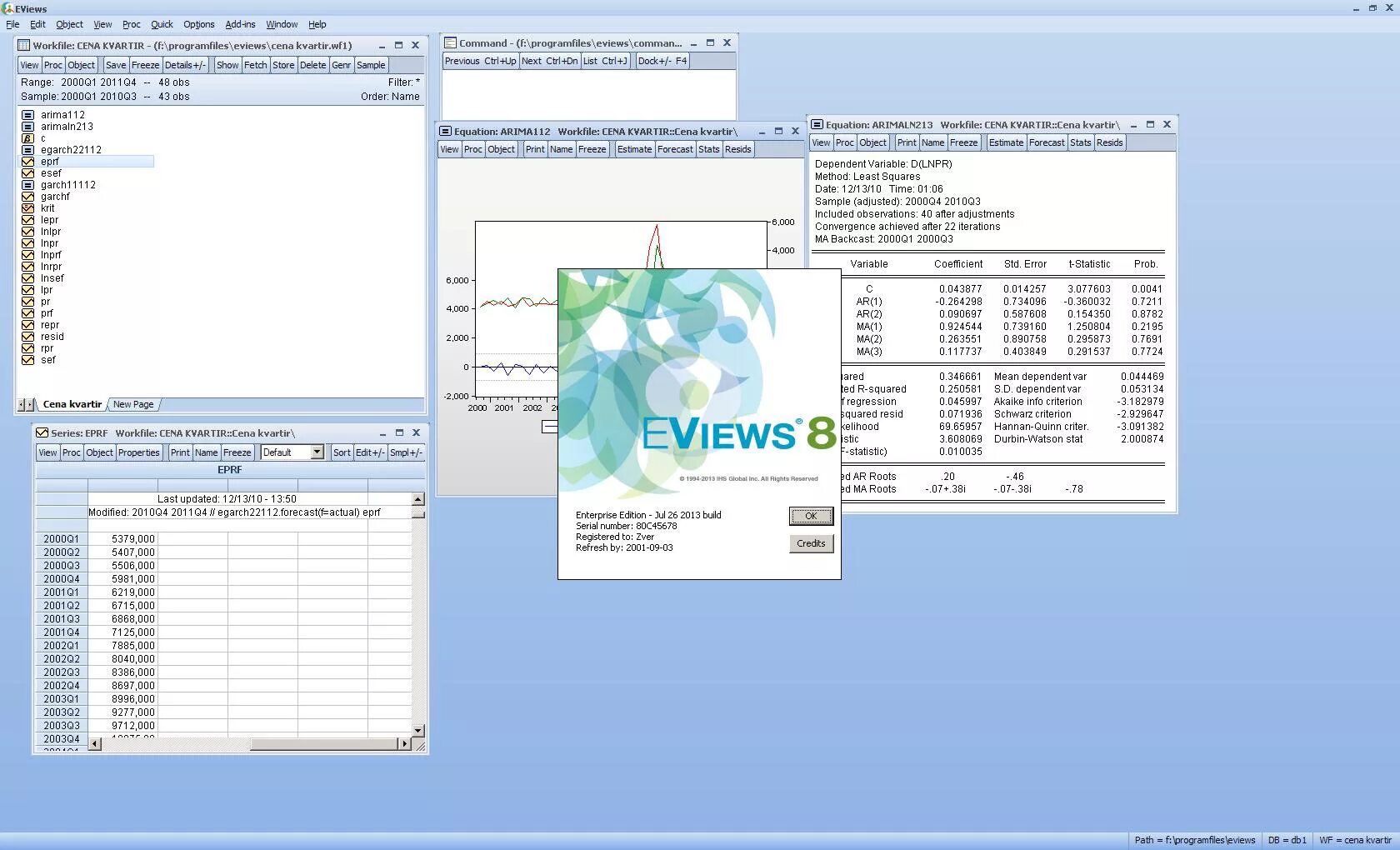The width and height of the screenshot is (1400, 850).
Task: Click the resid series icon in workfile list
Action: (27, 336)
